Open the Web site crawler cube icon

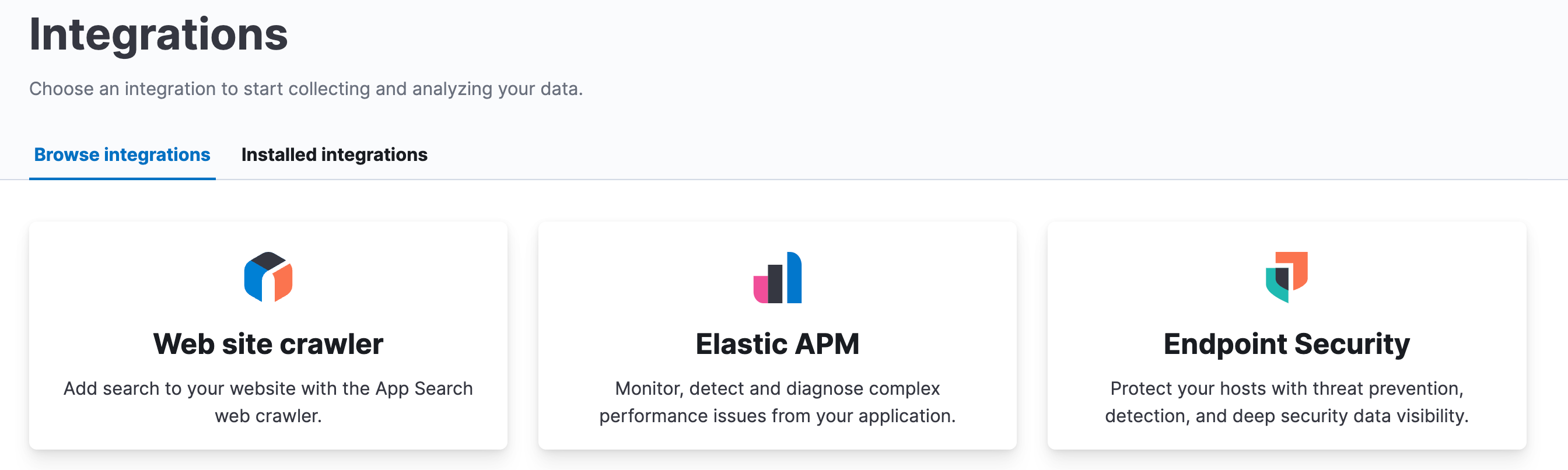[268, 277]
